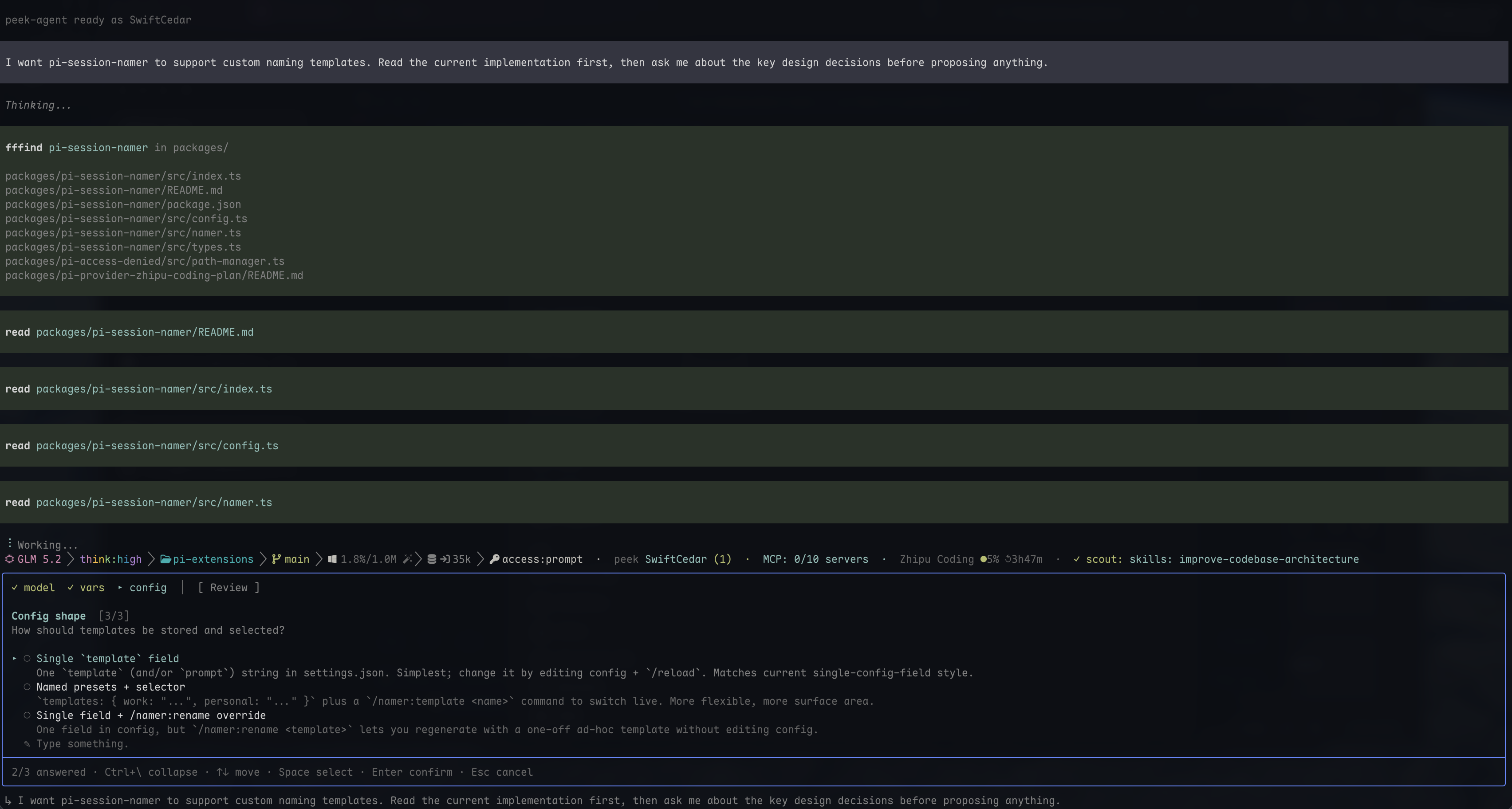Click the MCP: 0/10 servers status entry
Viewport: 1512px width, 809px height.
(x=815, y=559)
